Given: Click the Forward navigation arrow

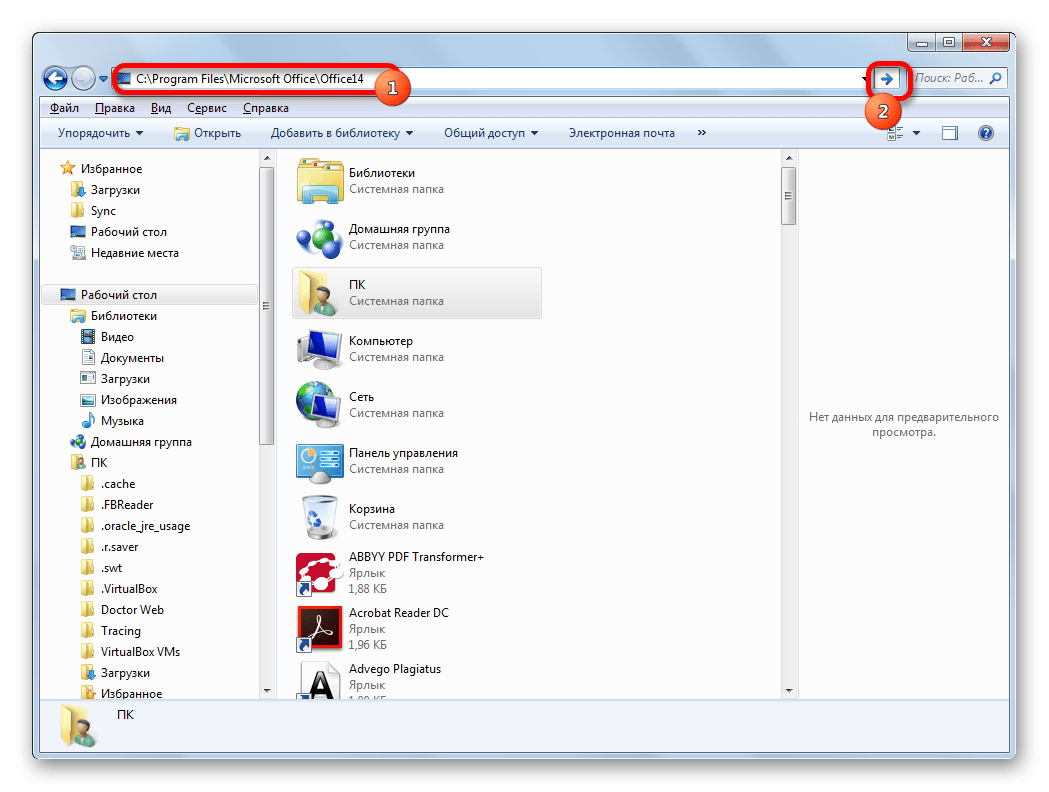Looking at the screenshot, I should coord(83,79).
